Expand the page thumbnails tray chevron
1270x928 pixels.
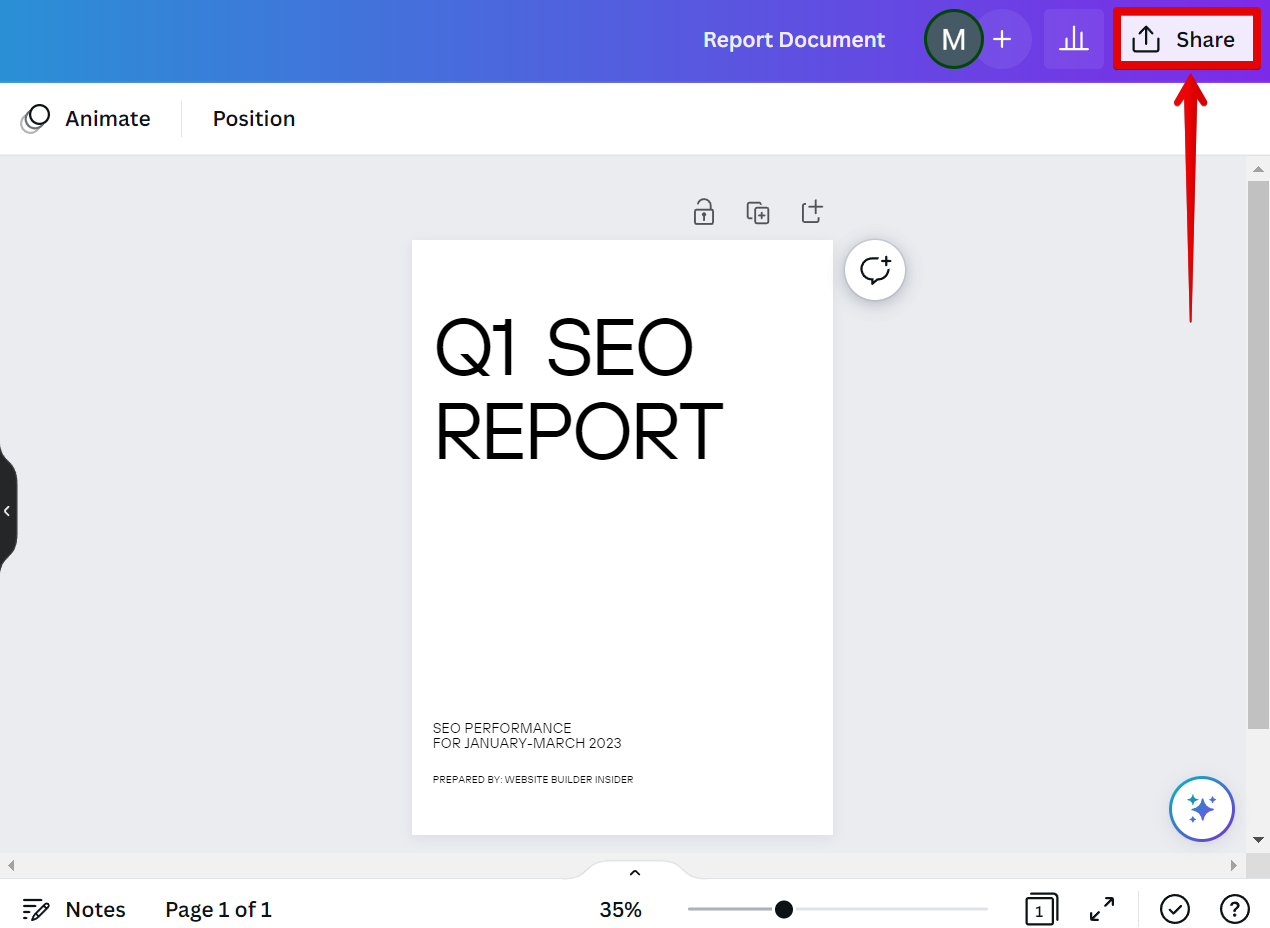[x=634, y=872]
